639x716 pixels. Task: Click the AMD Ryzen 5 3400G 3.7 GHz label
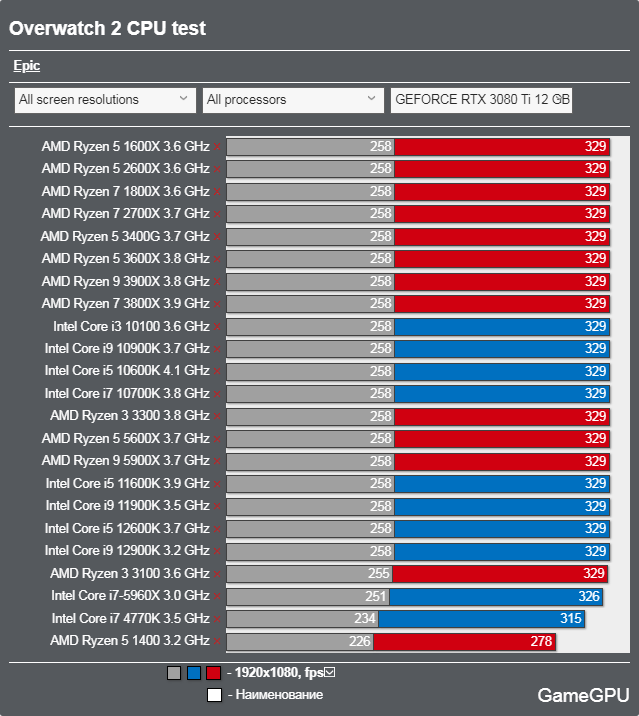pyautogui.click(x=125, y=236)
